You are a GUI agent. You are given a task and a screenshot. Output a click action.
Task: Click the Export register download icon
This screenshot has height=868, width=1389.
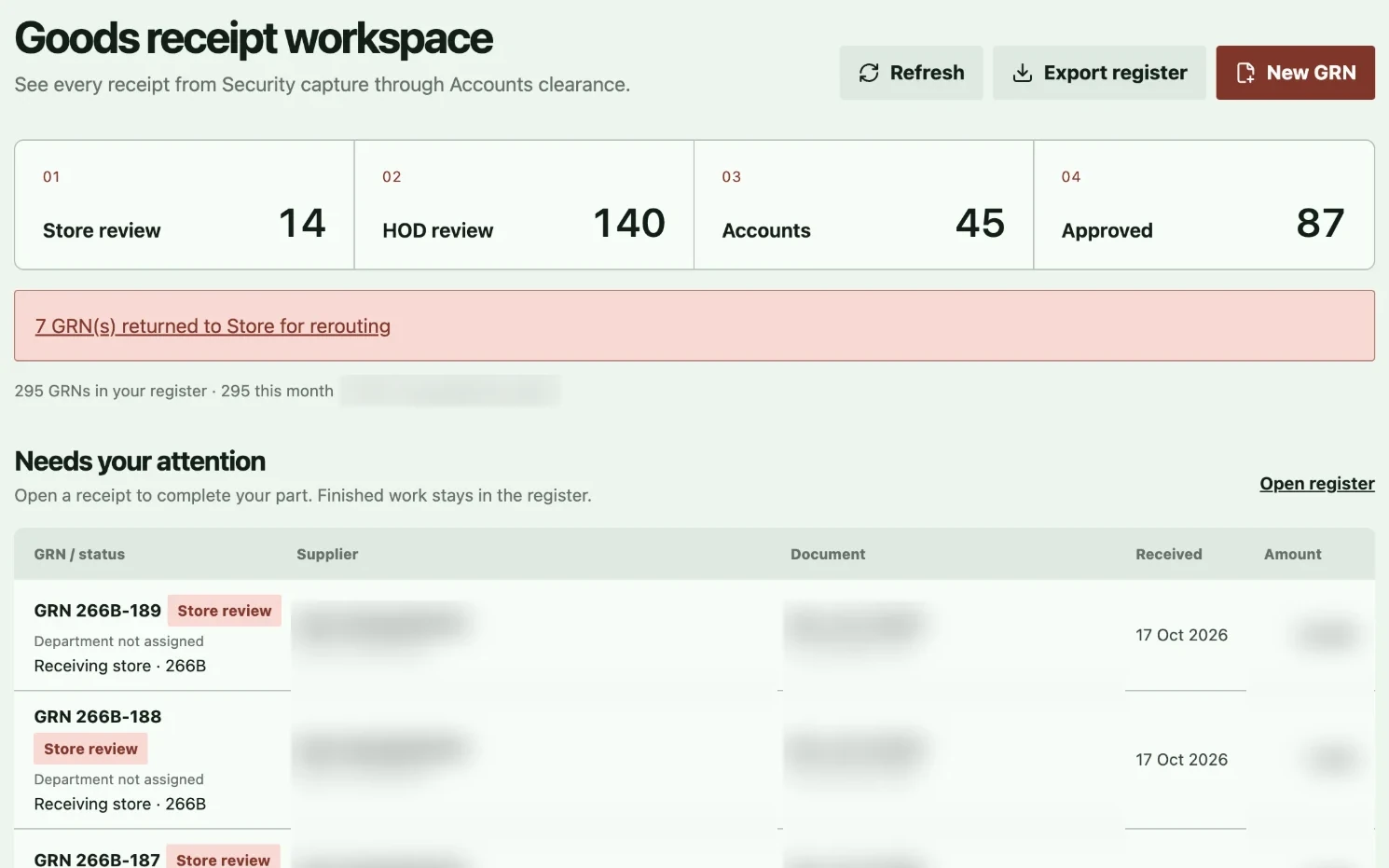pyautogui.click(x=1023, y=73)
